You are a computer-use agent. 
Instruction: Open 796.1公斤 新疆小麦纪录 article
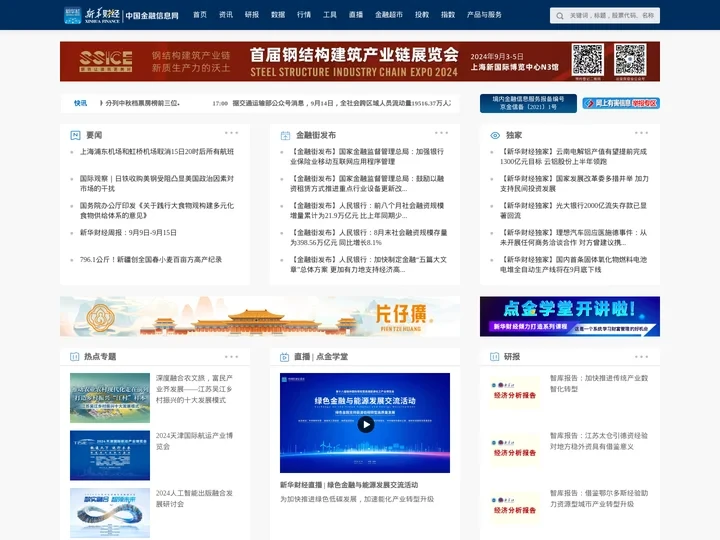click(x=151, y=259)
